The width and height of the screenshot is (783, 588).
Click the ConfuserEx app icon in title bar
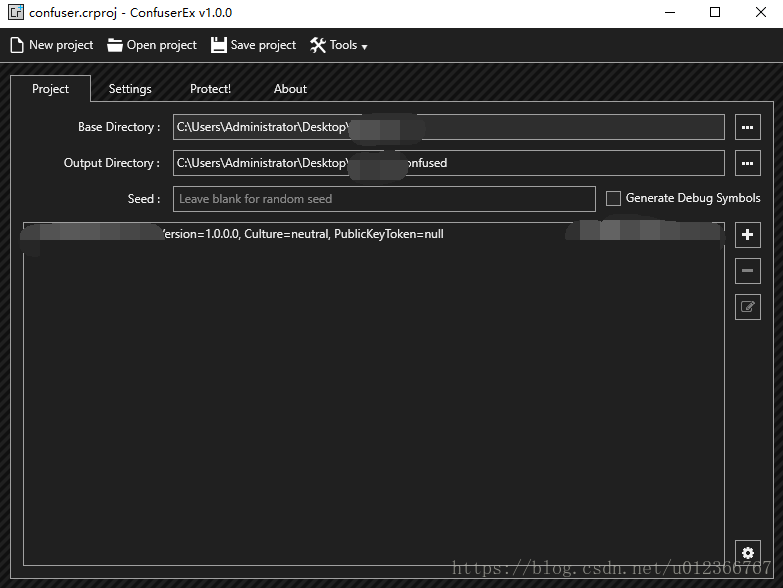15,12
